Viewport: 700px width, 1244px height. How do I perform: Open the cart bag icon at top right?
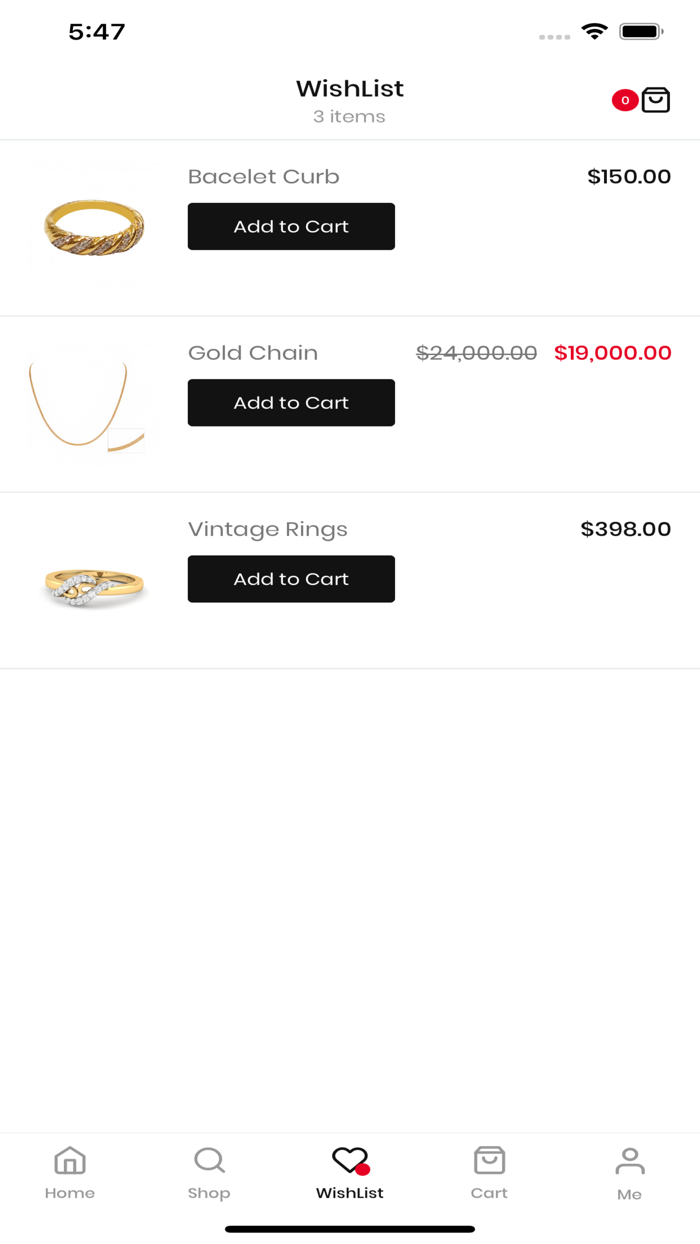pos(656,100)
